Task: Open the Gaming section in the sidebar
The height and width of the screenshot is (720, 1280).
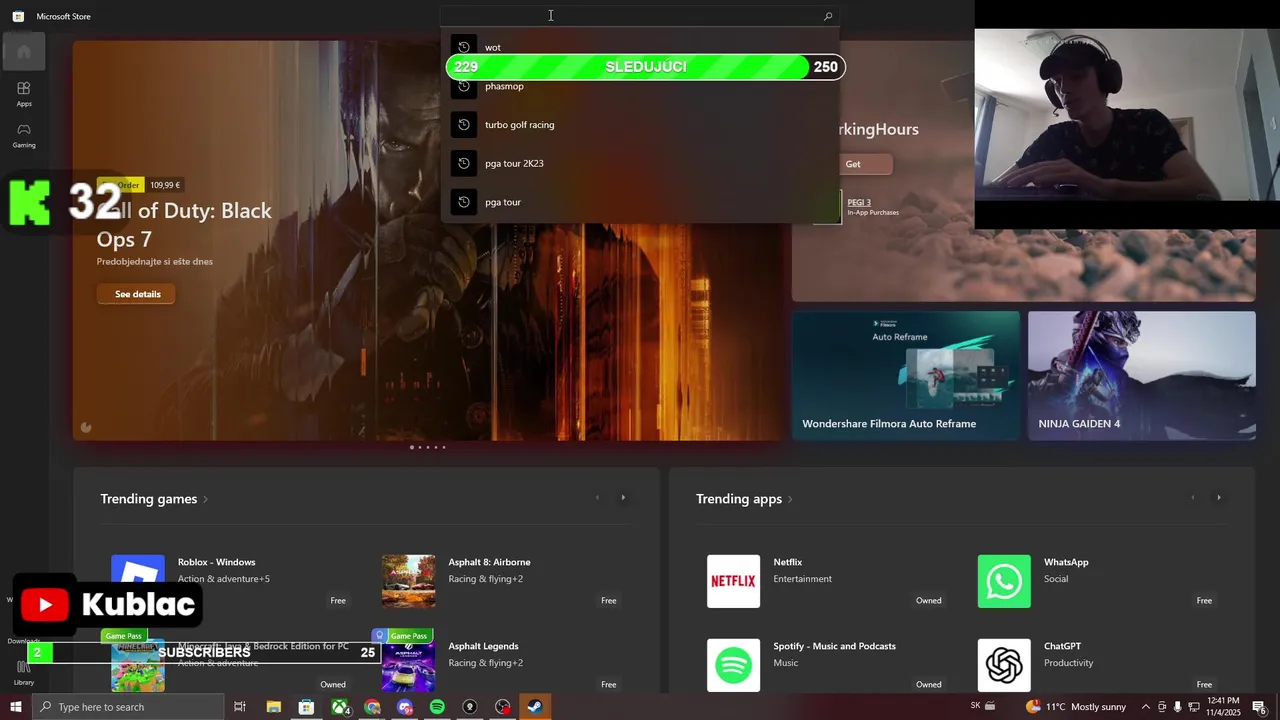Action: point(24,135)
